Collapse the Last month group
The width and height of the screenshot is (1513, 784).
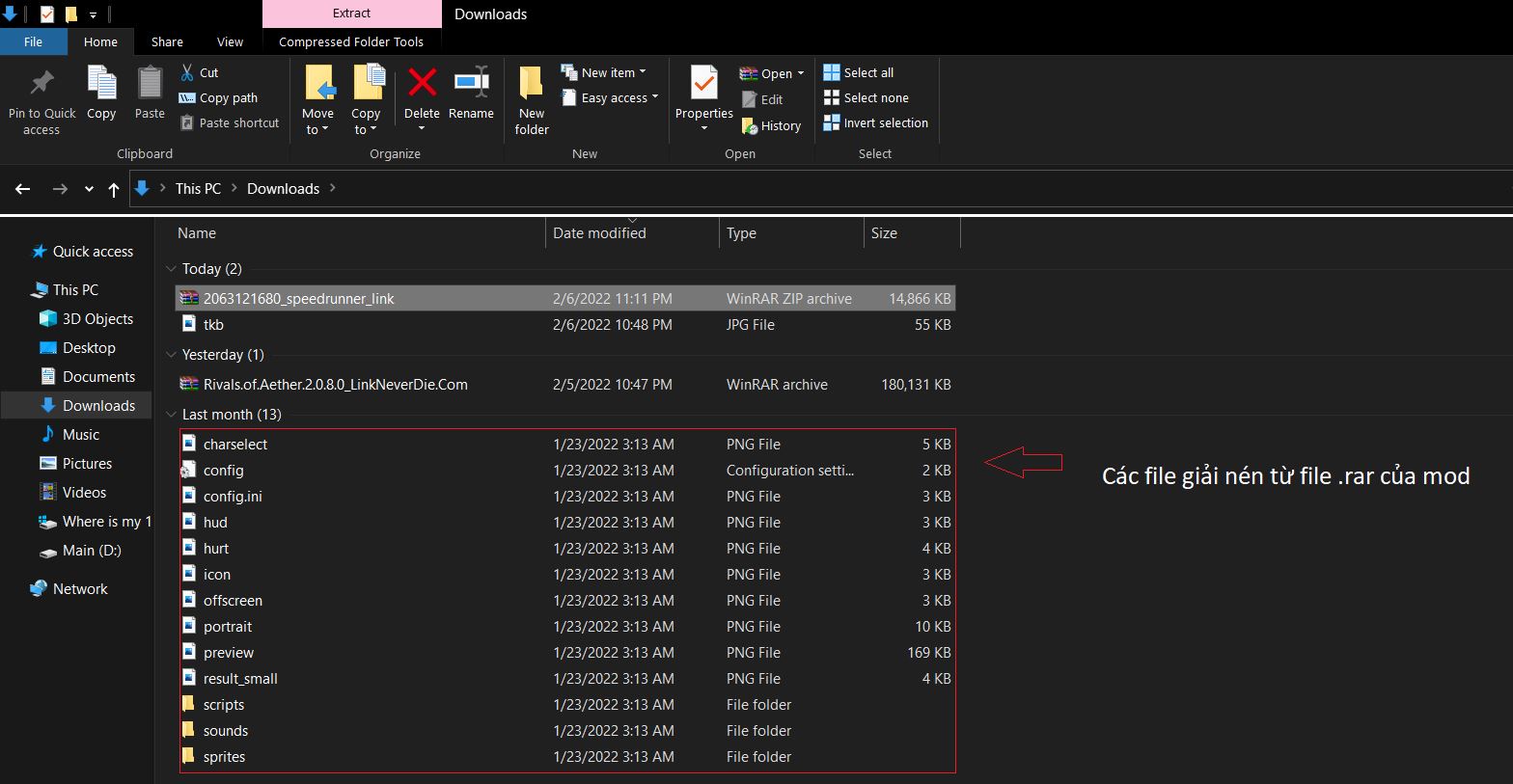pyautogui.click(x=172, y=415)
